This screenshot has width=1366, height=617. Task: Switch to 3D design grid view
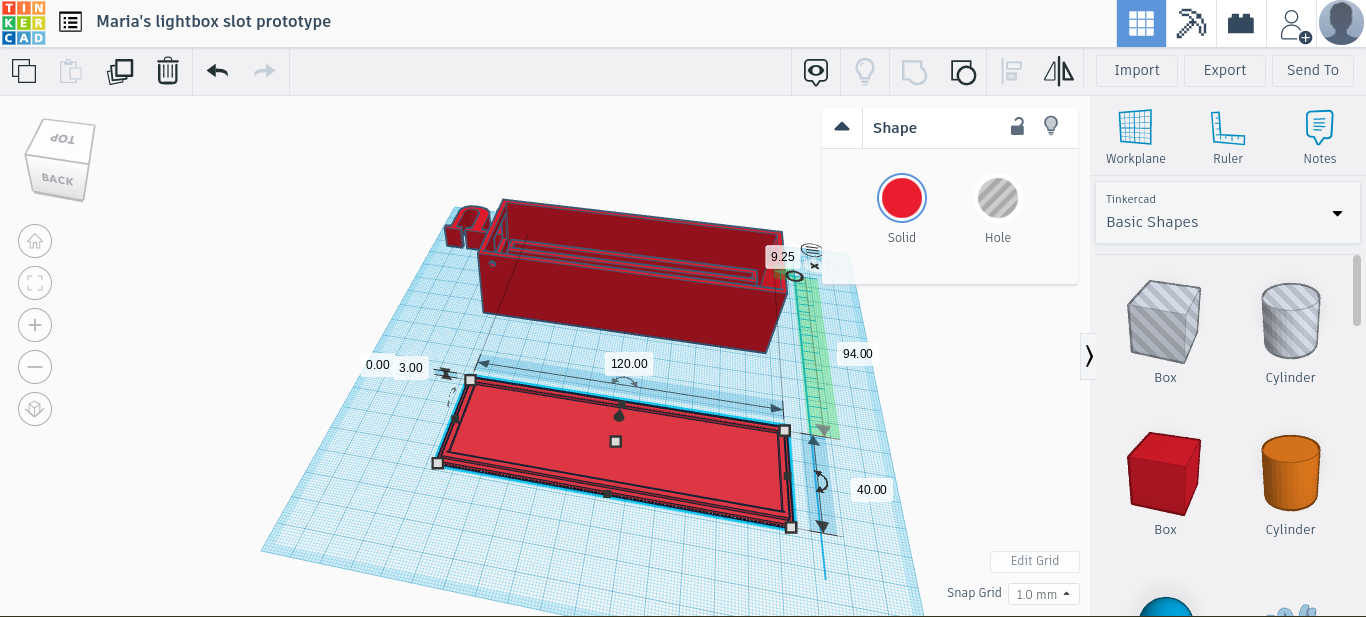(1141, 23)
